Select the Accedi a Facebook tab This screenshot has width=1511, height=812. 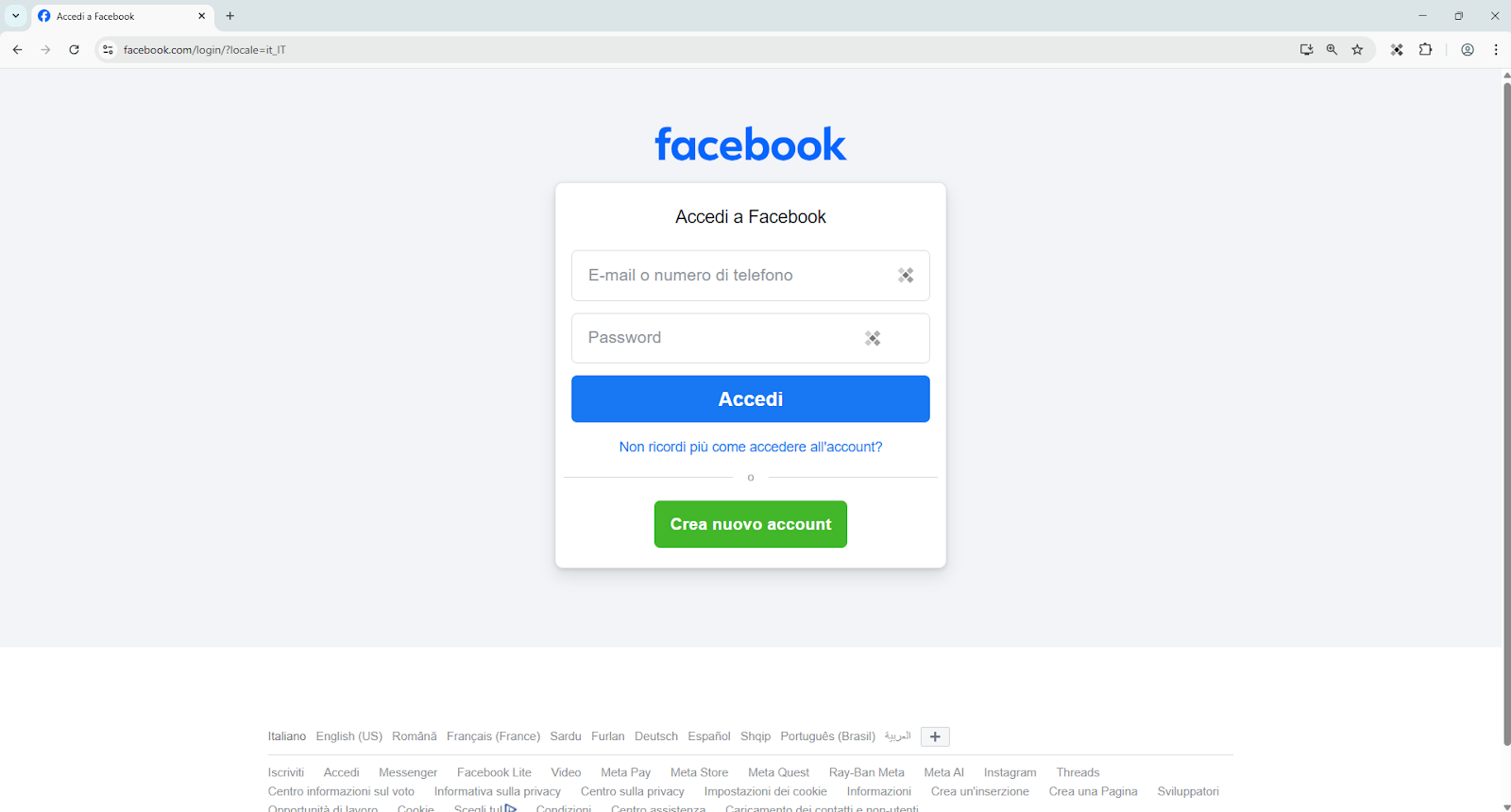point(123,16)
